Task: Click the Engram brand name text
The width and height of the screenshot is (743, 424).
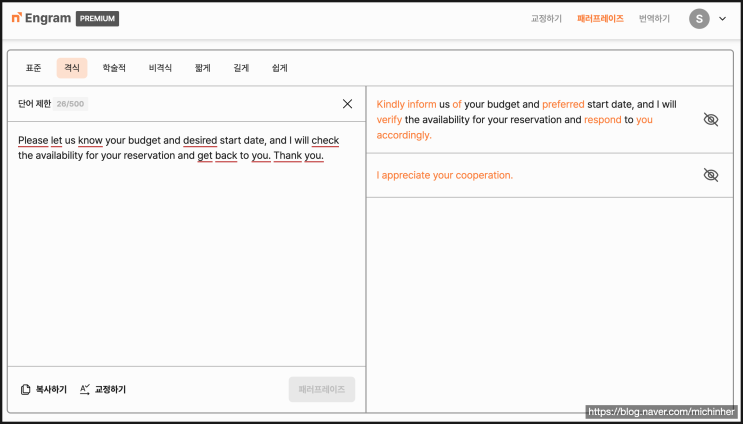Action: tap(48, 18)
